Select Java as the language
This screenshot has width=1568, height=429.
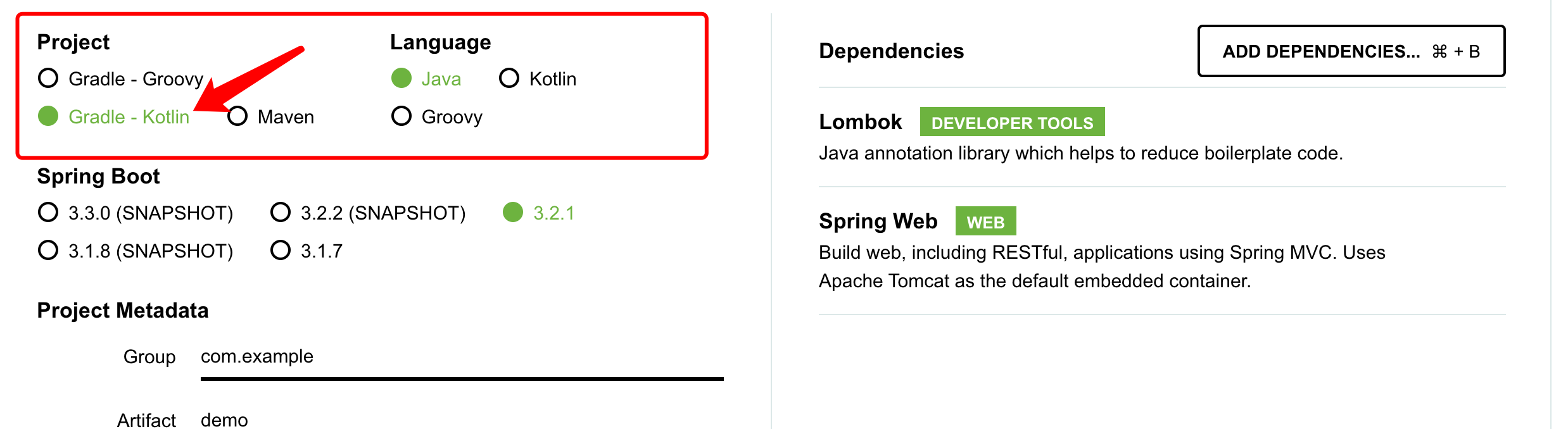coord(402,78)
